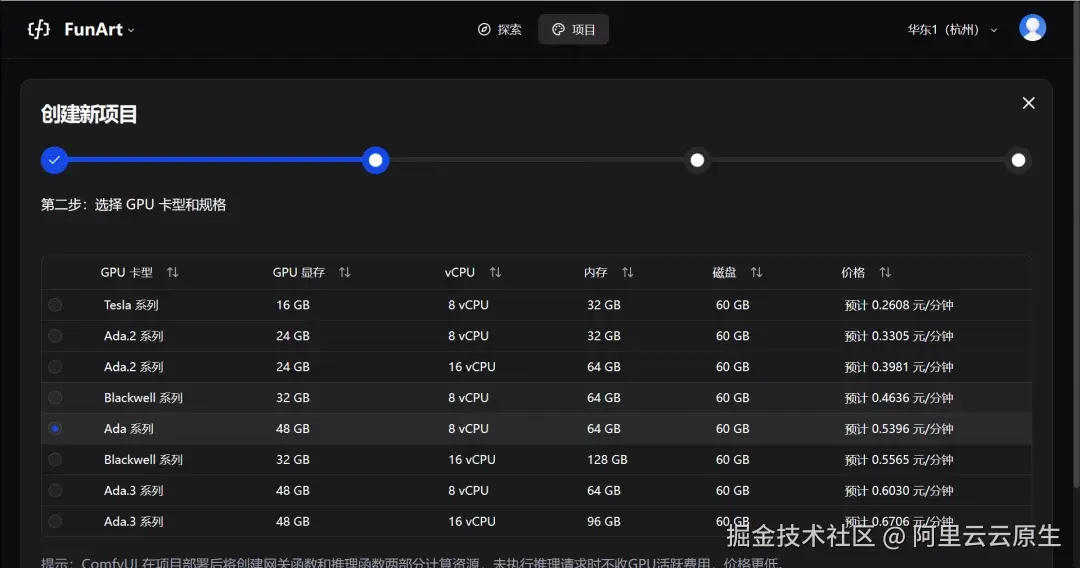
Task: Select Blackwell 系列 64 GB memory radio button
Action: tap(55, 397)
